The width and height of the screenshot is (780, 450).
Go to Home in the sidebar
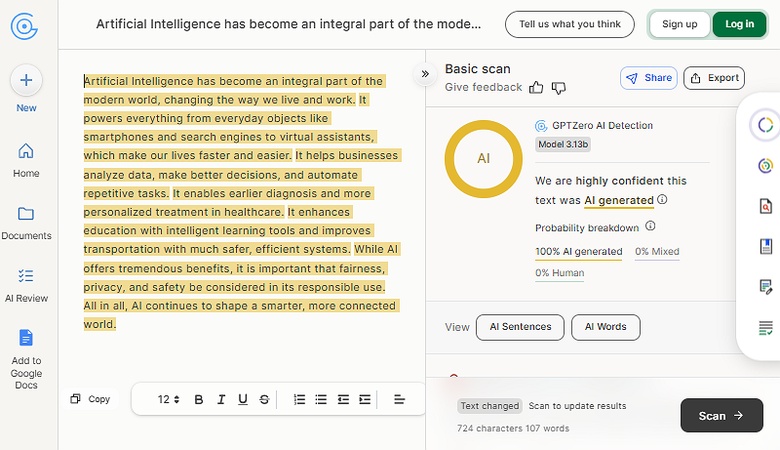coord(26,151)
